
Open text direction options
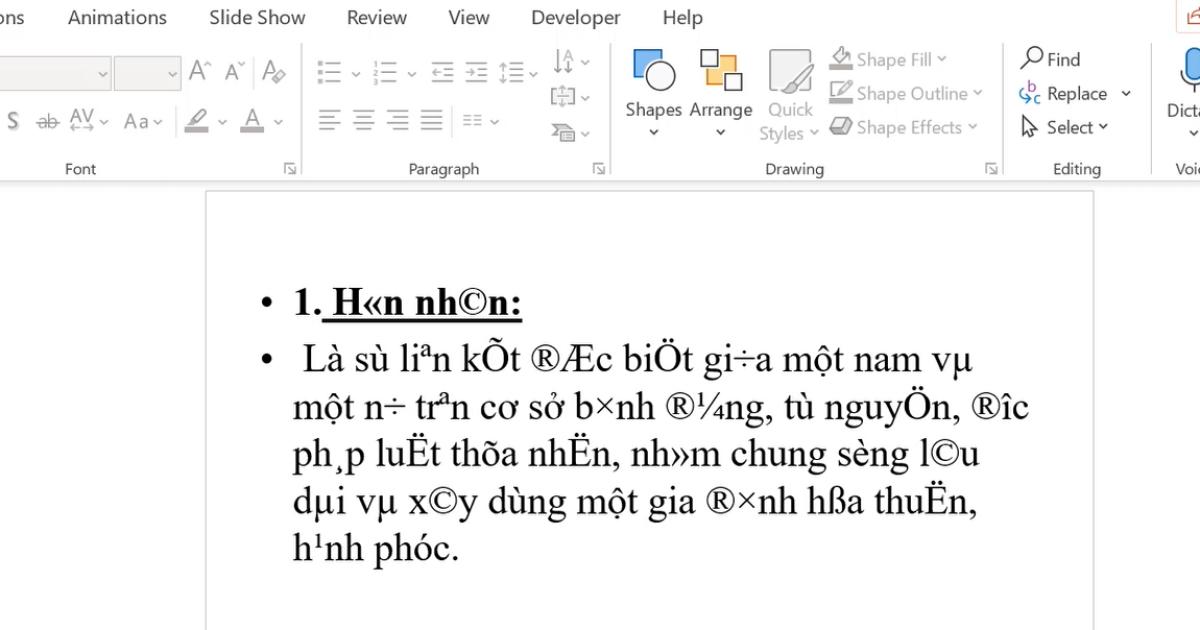point(570,61)
